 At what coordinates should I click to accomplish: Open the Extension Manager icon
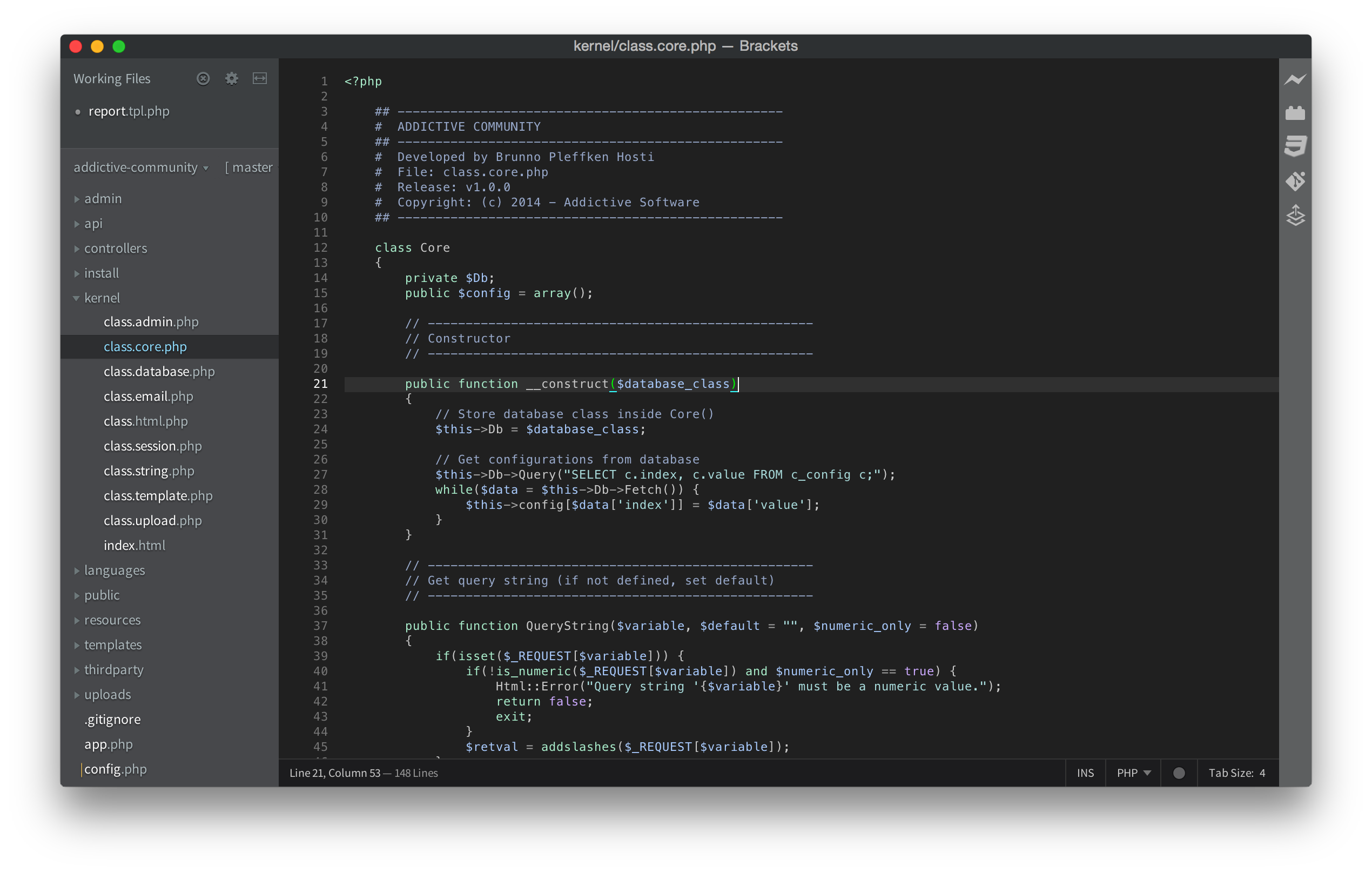point(1295,113)
